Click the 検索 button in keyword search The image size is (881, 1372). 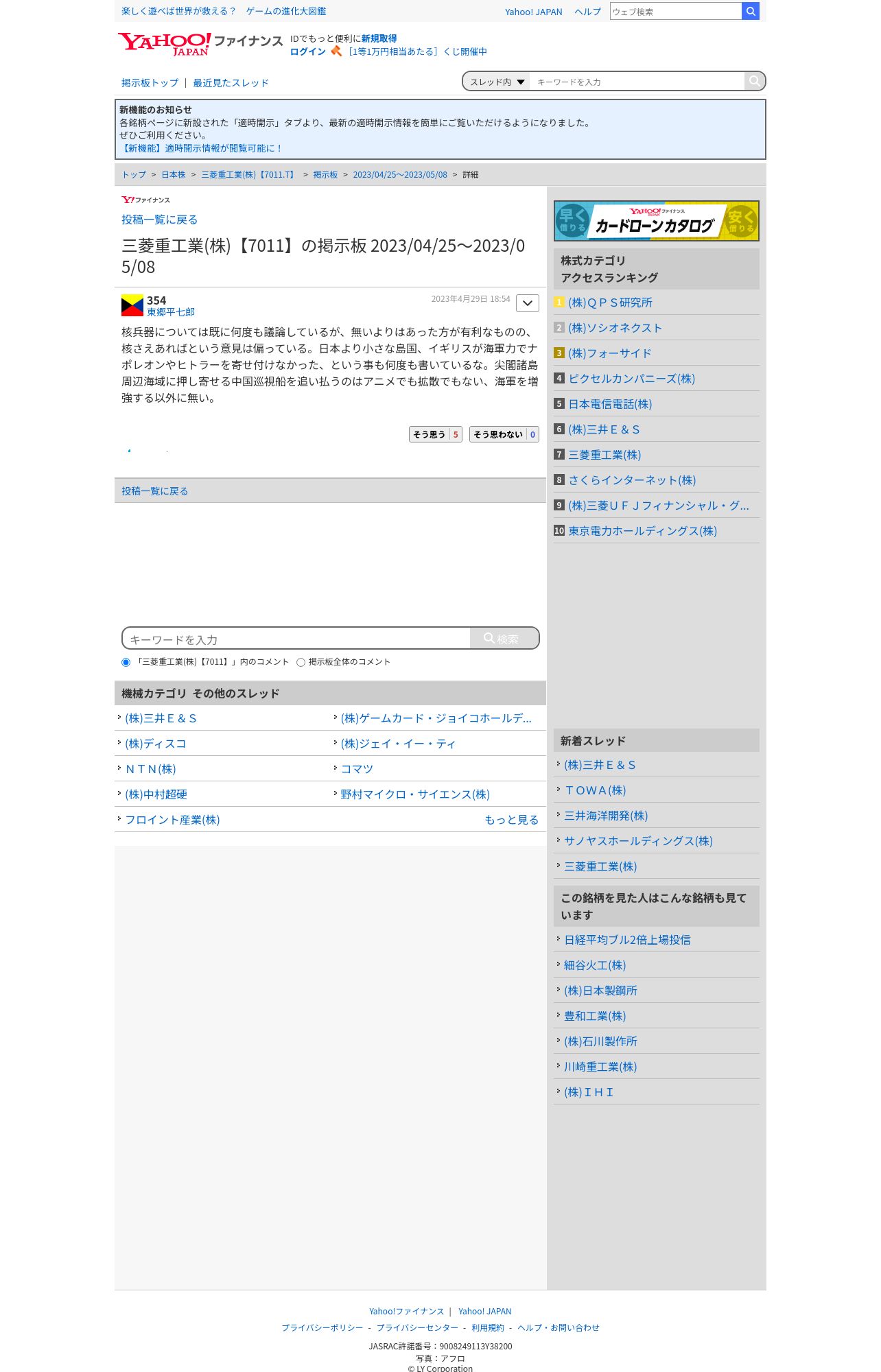click(504, 638)
